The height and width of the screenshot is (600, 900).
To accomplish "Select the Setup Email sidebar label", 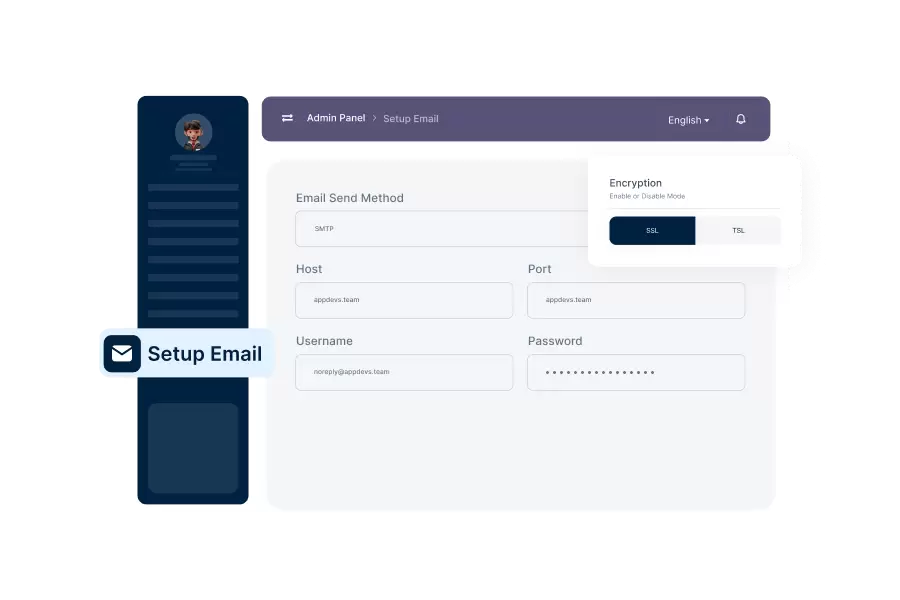I will point(205,354).
